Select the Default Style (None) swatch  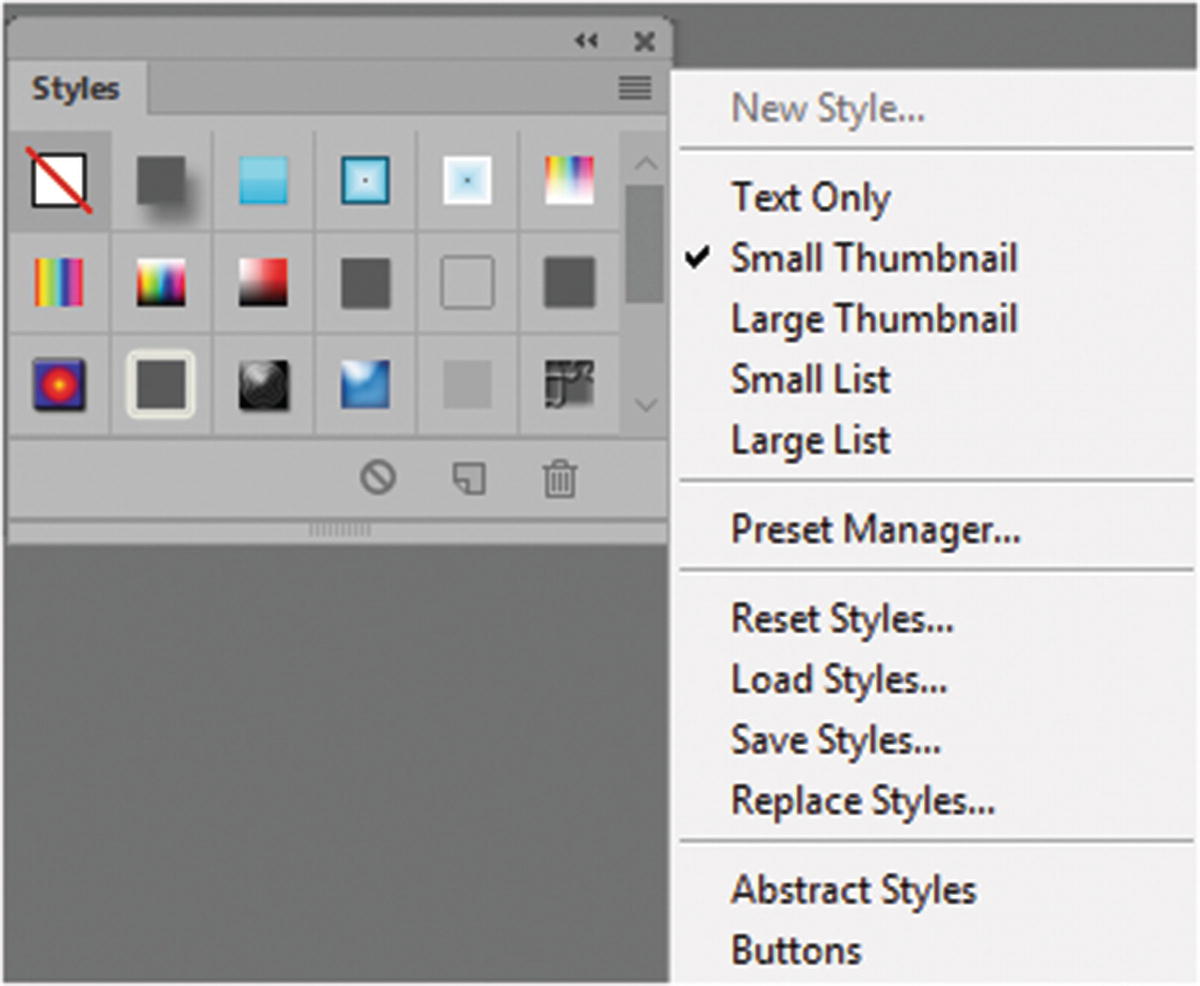[x=60, y=182]
